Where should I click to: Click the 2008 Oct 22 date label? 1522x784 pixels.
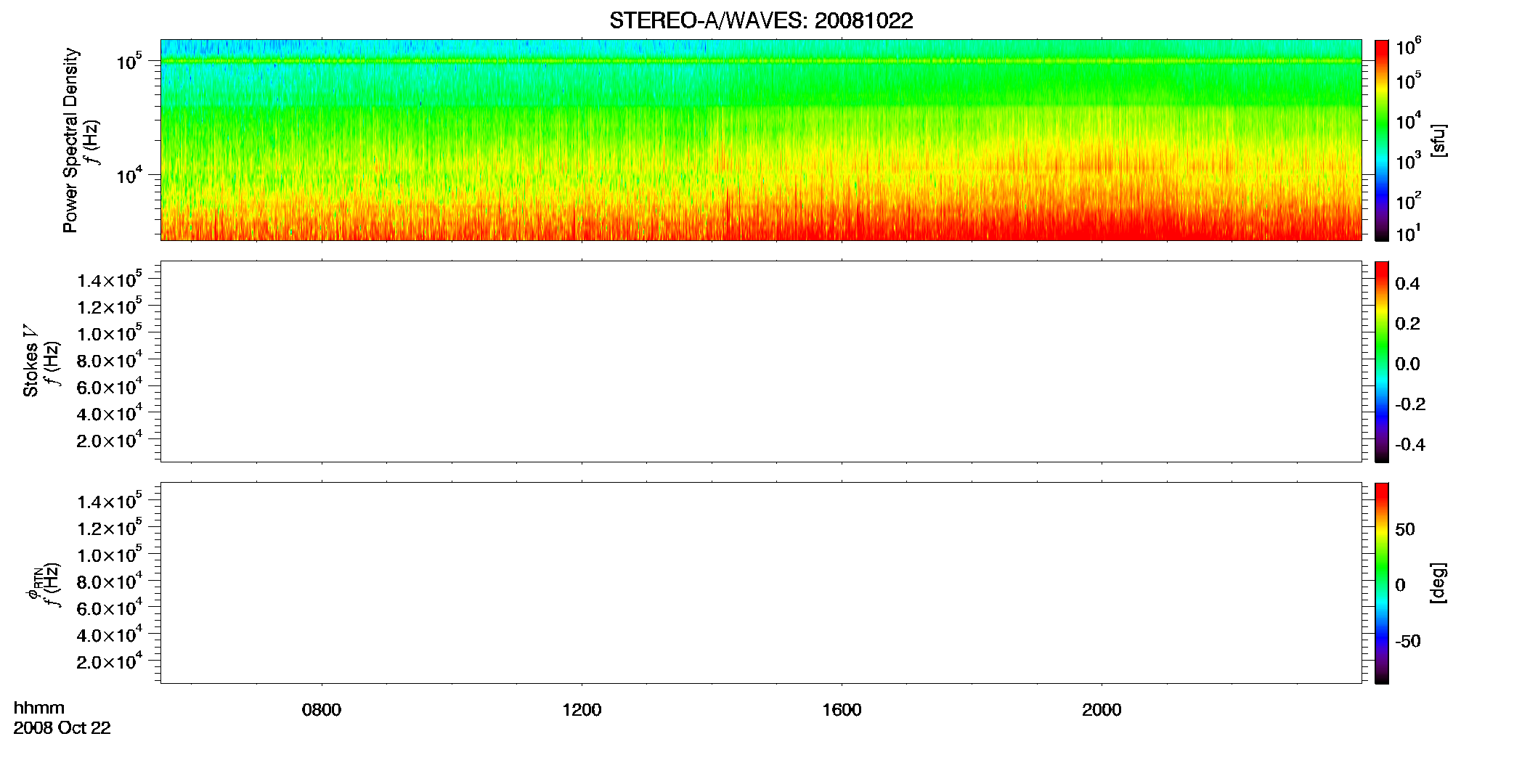[x=62, y=728]
